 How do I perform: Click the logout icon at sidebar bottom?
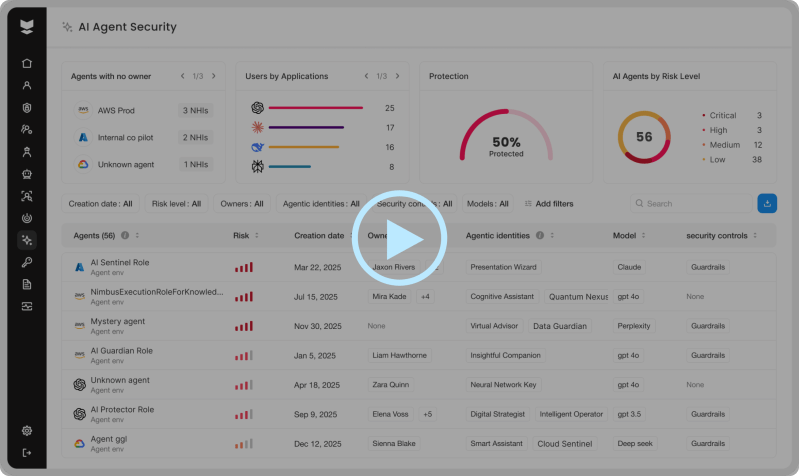click(x=27, y=453)
